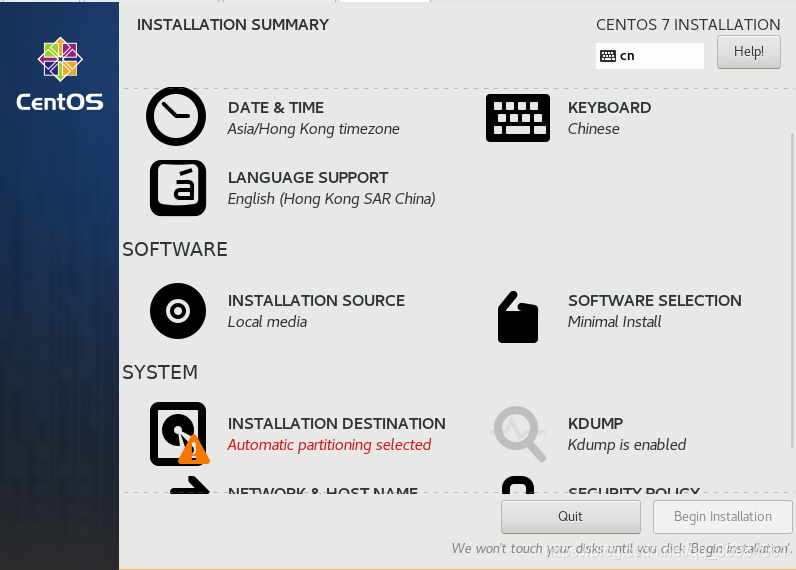Viewport: 796px width, 570px height.
Task: Select the DATE & TIME heading
Action: tap(276, 108)
